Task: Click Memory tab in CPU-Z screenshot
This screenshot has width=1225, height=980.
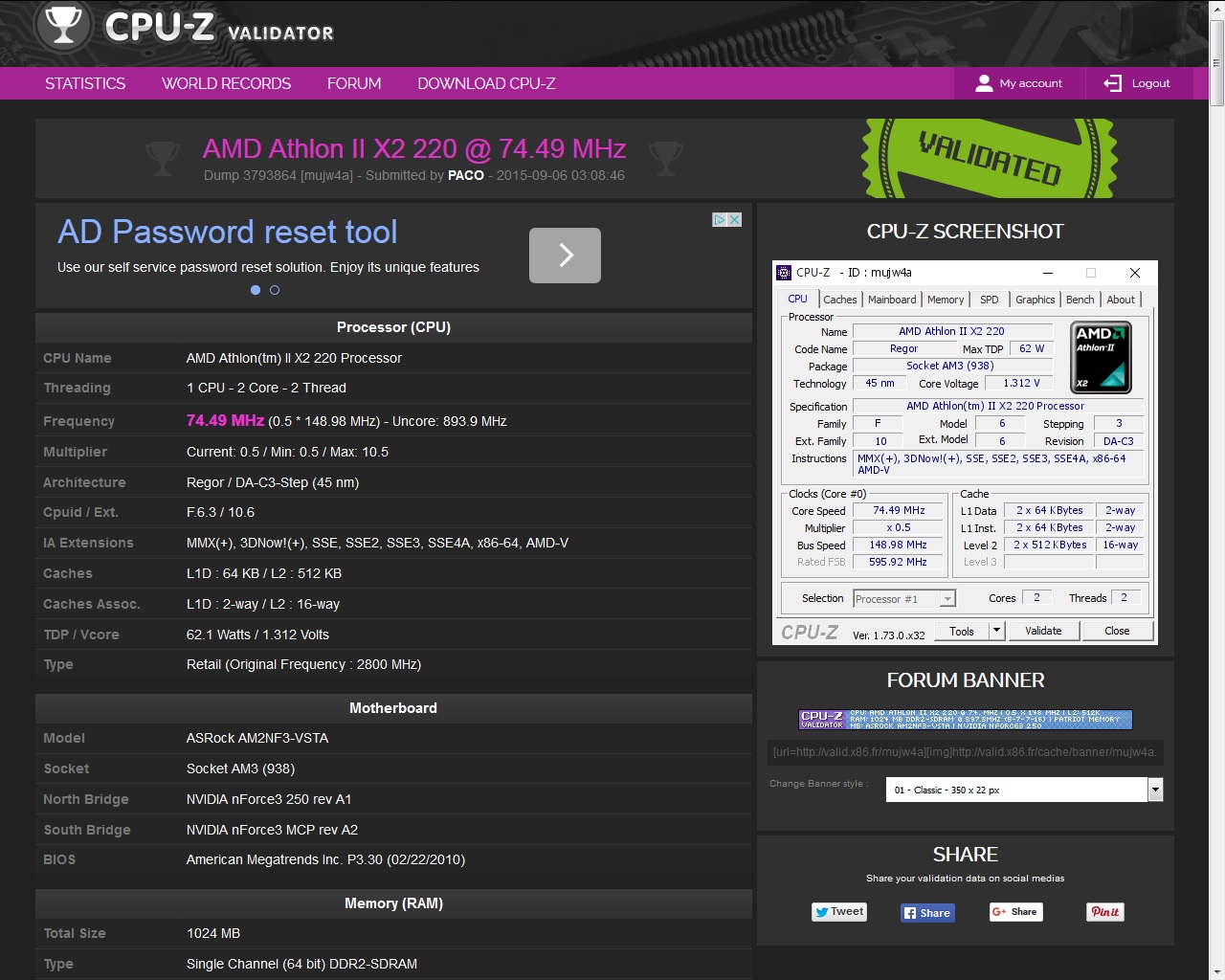Action: point(946,300)
